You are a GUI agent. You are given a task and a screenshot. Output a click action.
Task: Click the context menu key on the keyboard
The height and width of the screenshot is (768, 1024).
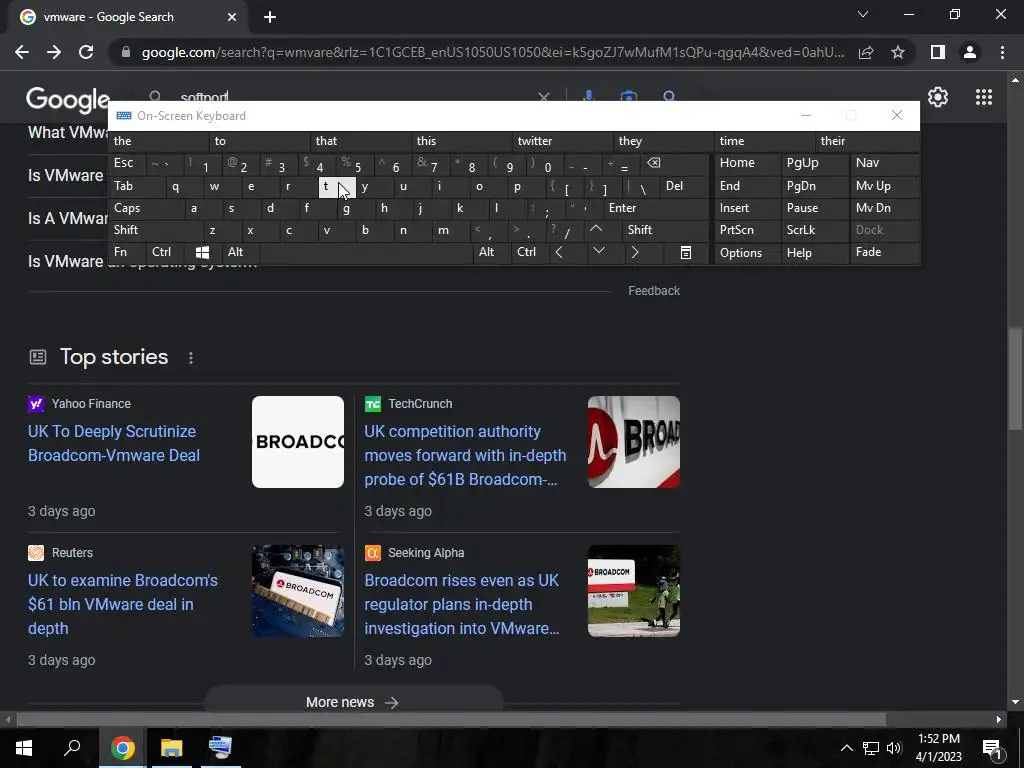click(x=686, y=252)
